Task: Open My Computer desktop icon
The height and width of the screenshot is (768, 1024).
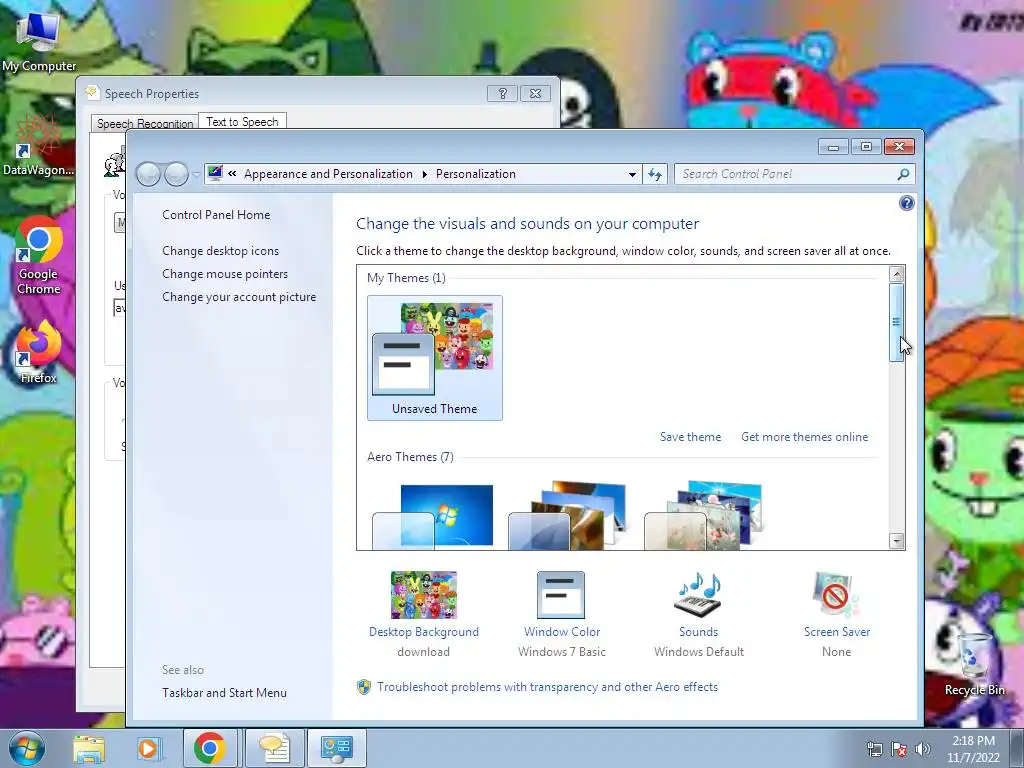Action: 39,42
